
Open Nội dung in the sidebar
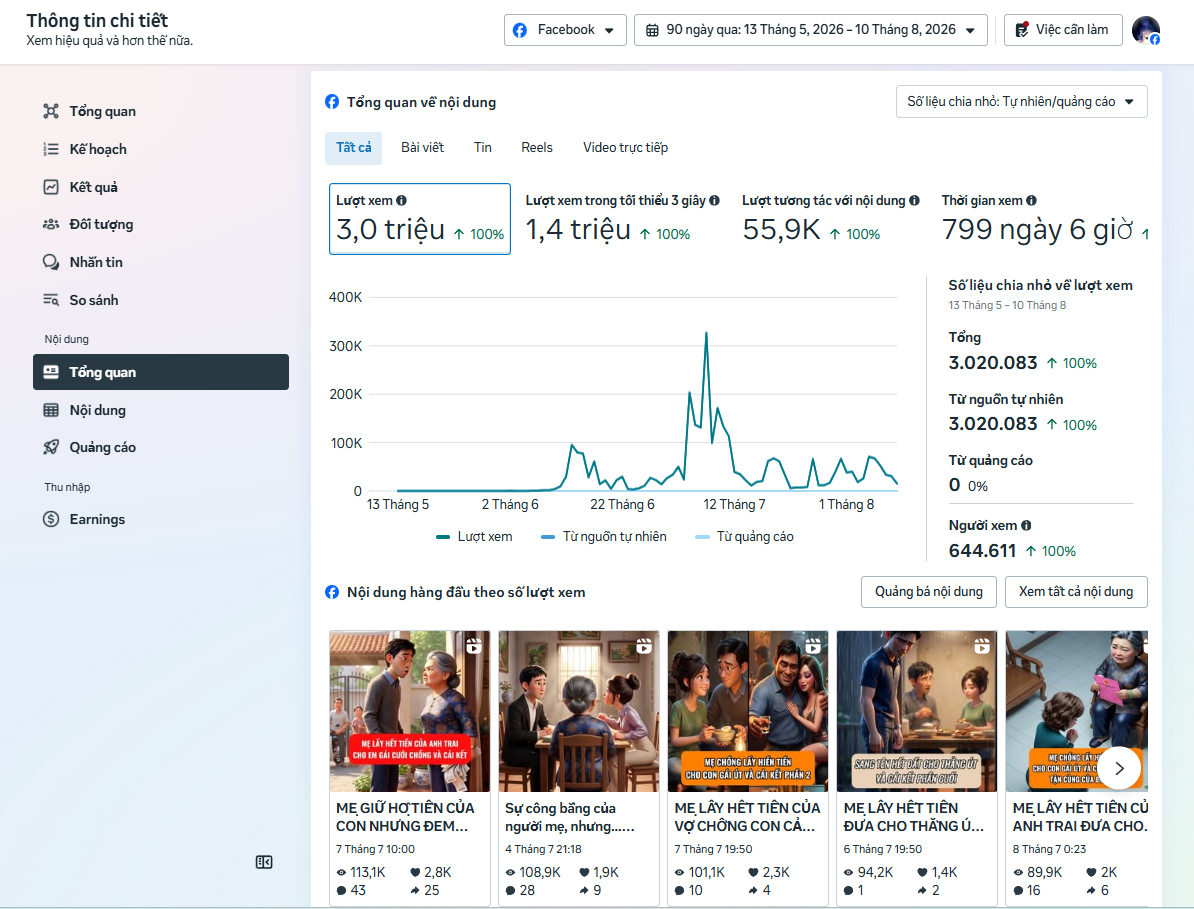coord(161,410)
